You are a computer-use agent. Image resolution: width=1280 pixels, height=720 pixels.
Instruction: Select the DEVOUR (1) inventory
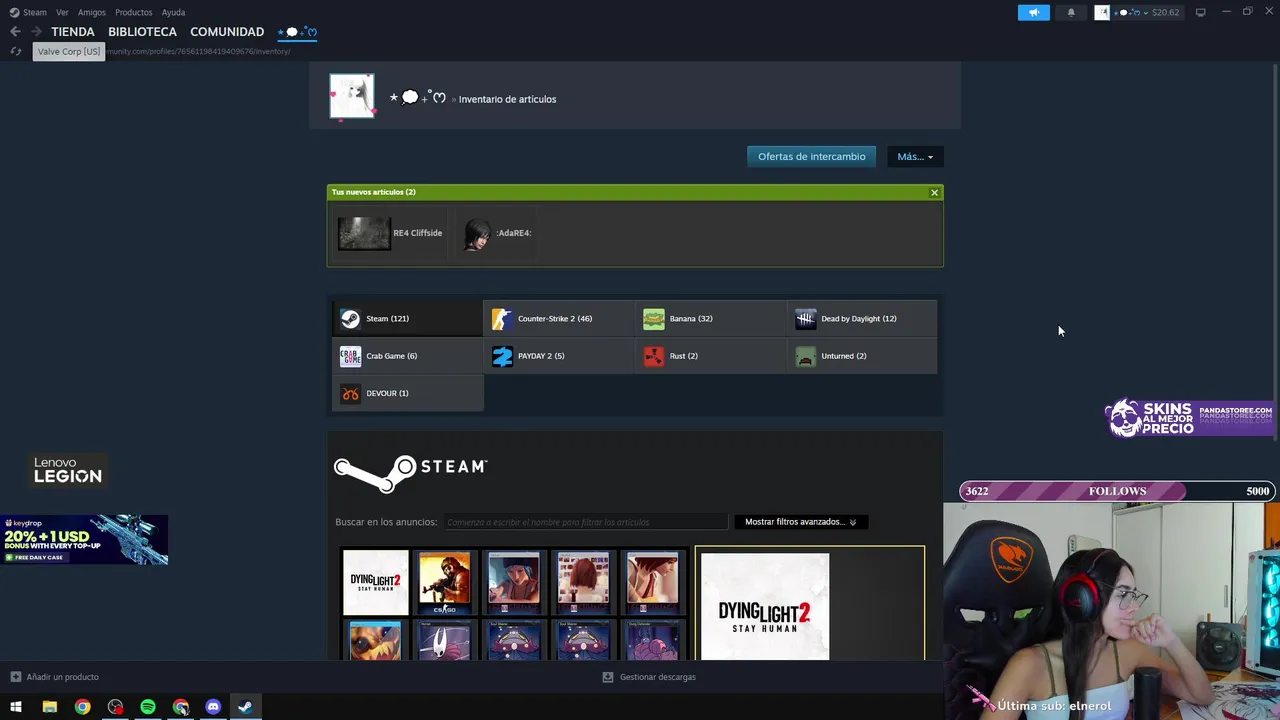[x=407, y=393]
